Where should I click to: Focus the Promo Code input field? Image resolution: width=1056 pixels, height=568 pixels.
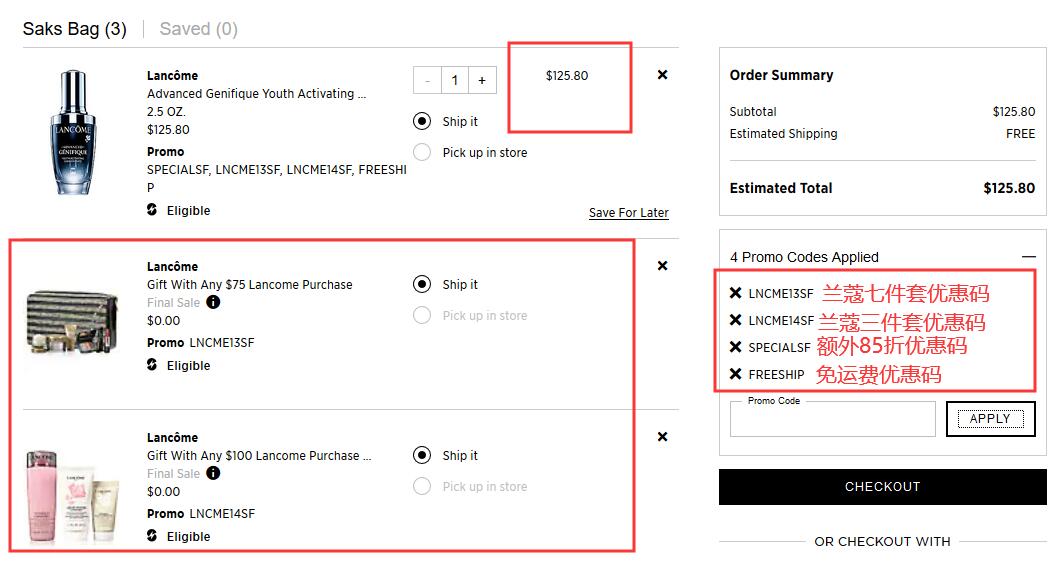pyautogui.click(x=832, y=419)
